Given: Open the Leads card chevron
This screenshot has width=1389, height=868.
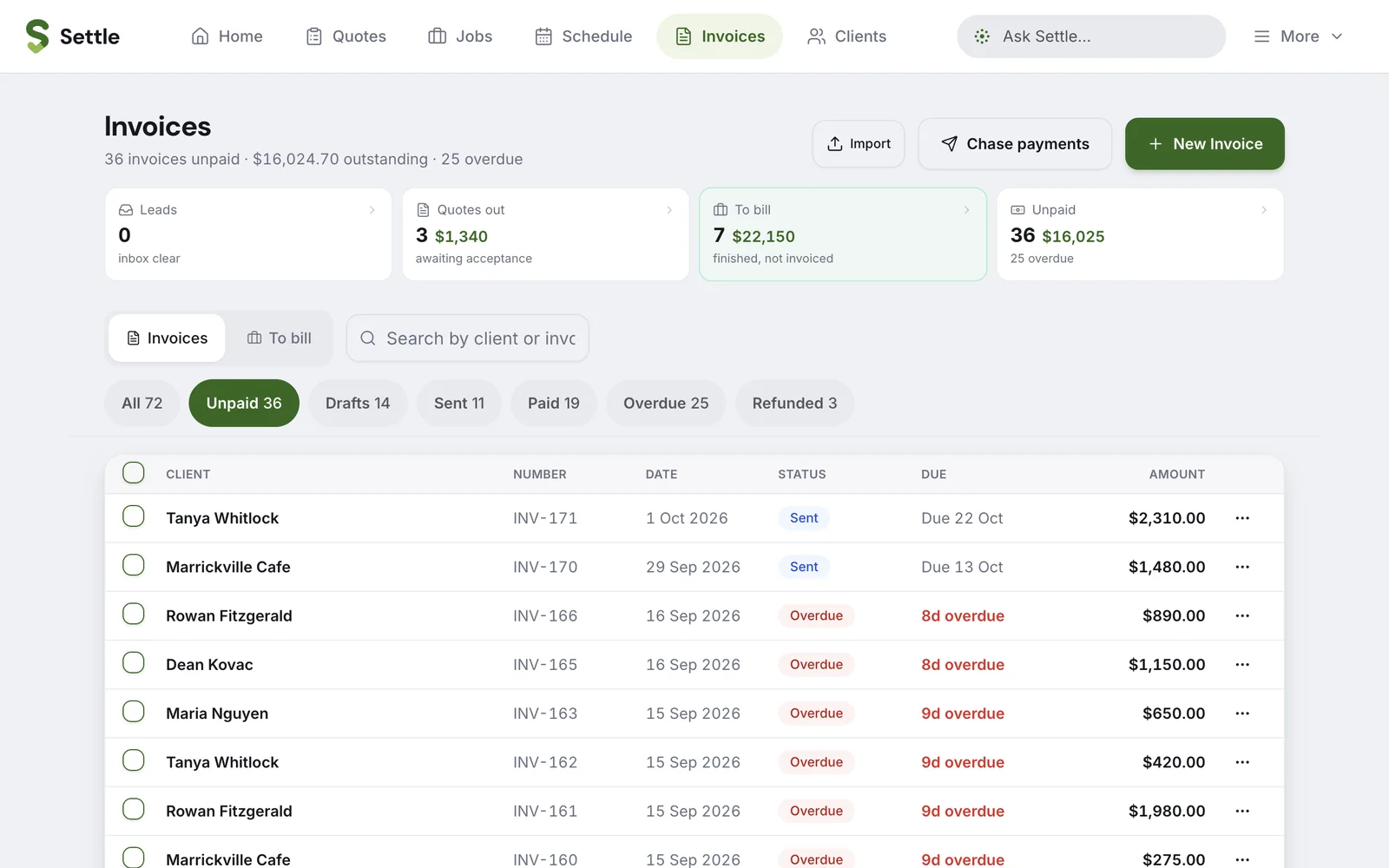Looking at the screenshot, I should (x=372, y=210).
